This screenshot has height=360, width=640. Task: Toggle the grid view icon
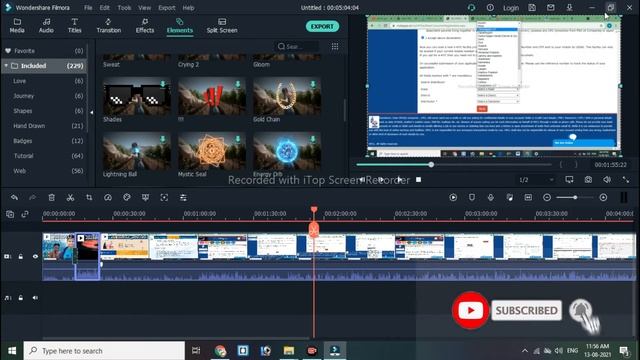pyautogui.click(x=335, y=47)
